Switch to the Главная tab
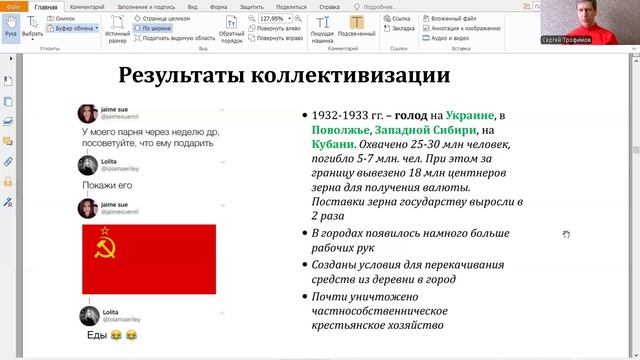The image size is (640, 360). point(46,7)
